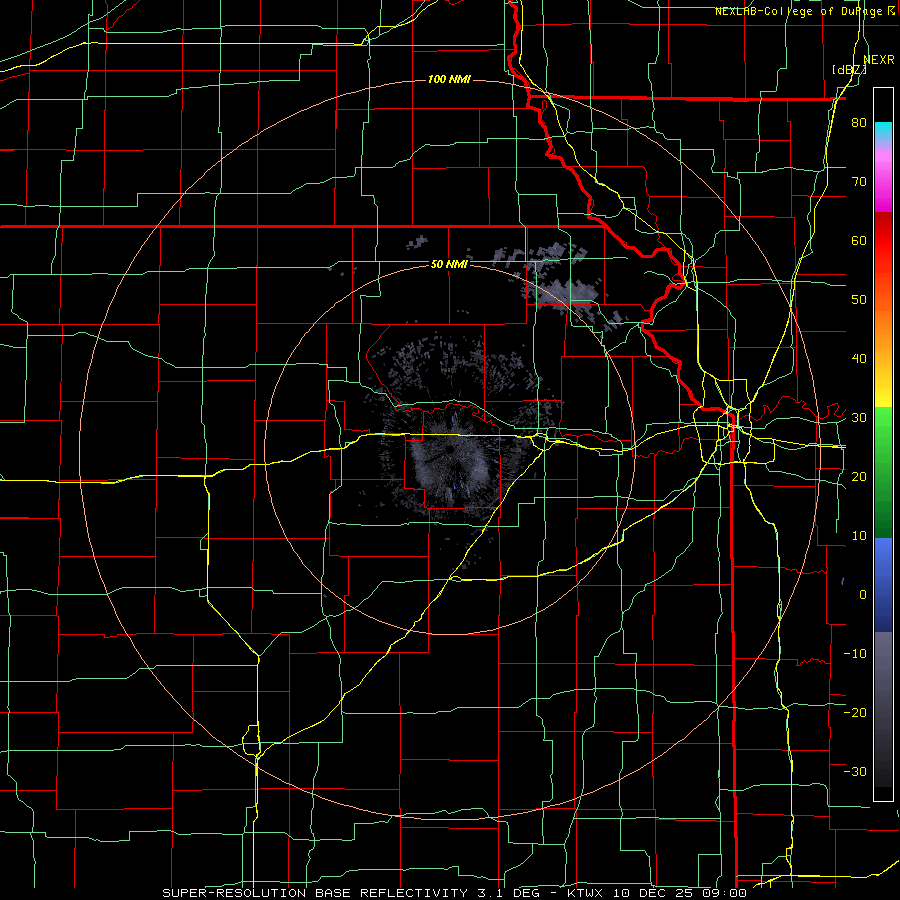Click the dBZ units label

coord(849,70)
